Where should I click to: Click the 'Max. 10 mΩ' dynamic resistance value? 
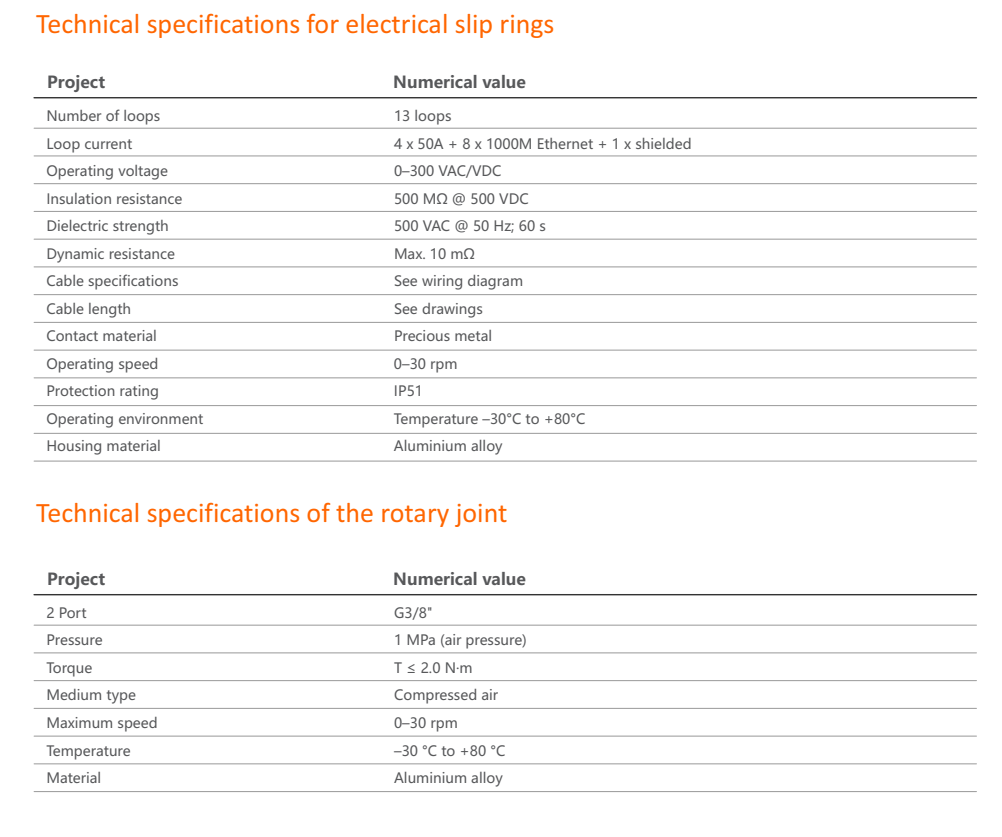434,254
